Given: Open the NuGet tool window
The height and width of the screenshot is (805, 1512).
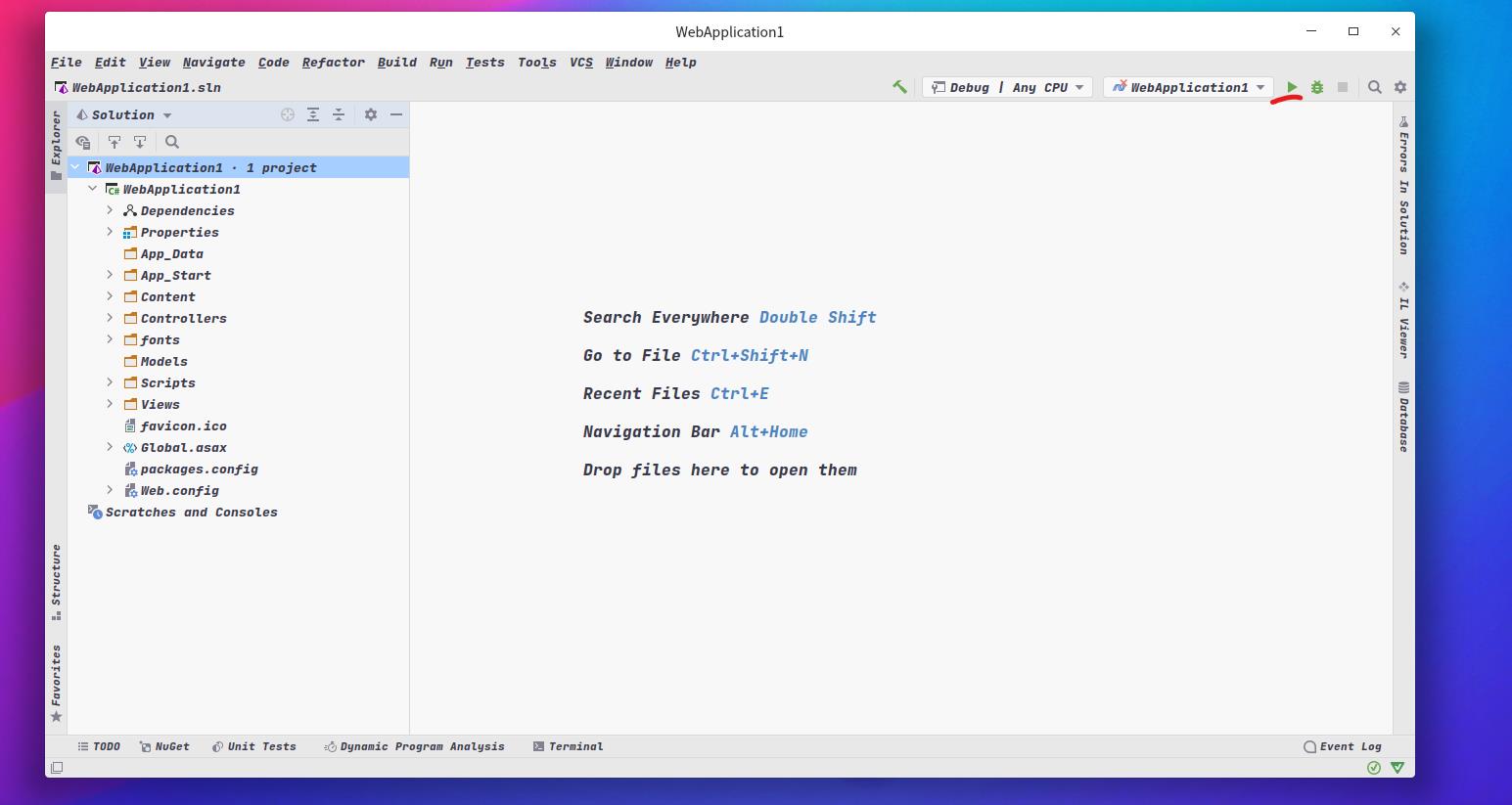Looking at the screenshot, I should (x=164, y=746).
